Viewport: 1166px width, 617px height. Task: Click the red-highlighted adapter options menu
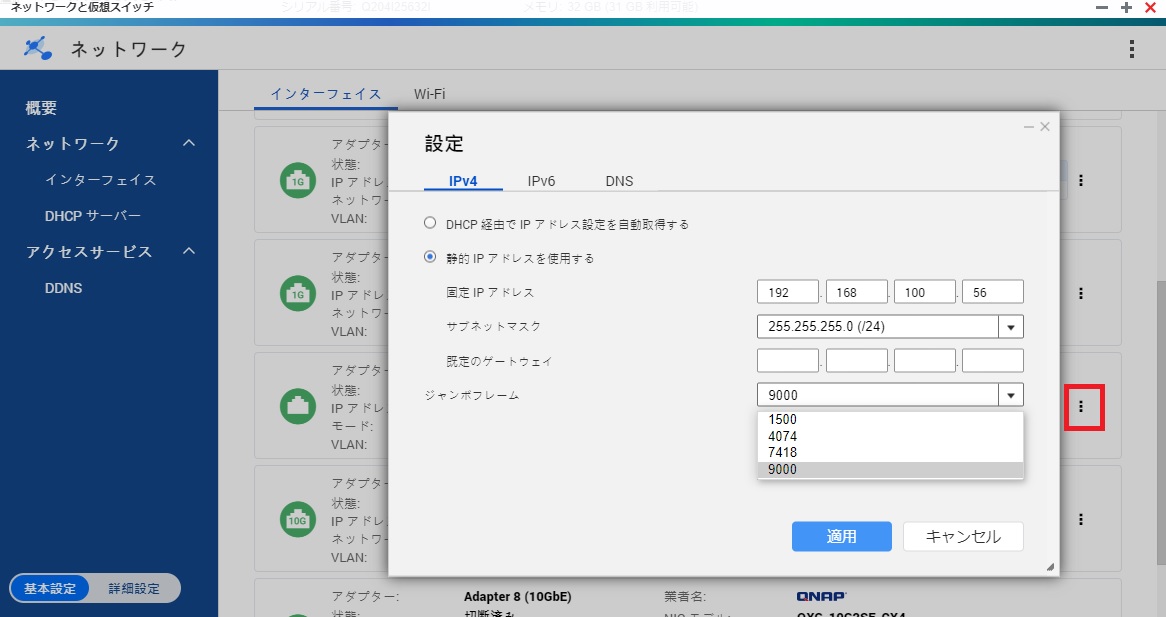[1082, 407]
